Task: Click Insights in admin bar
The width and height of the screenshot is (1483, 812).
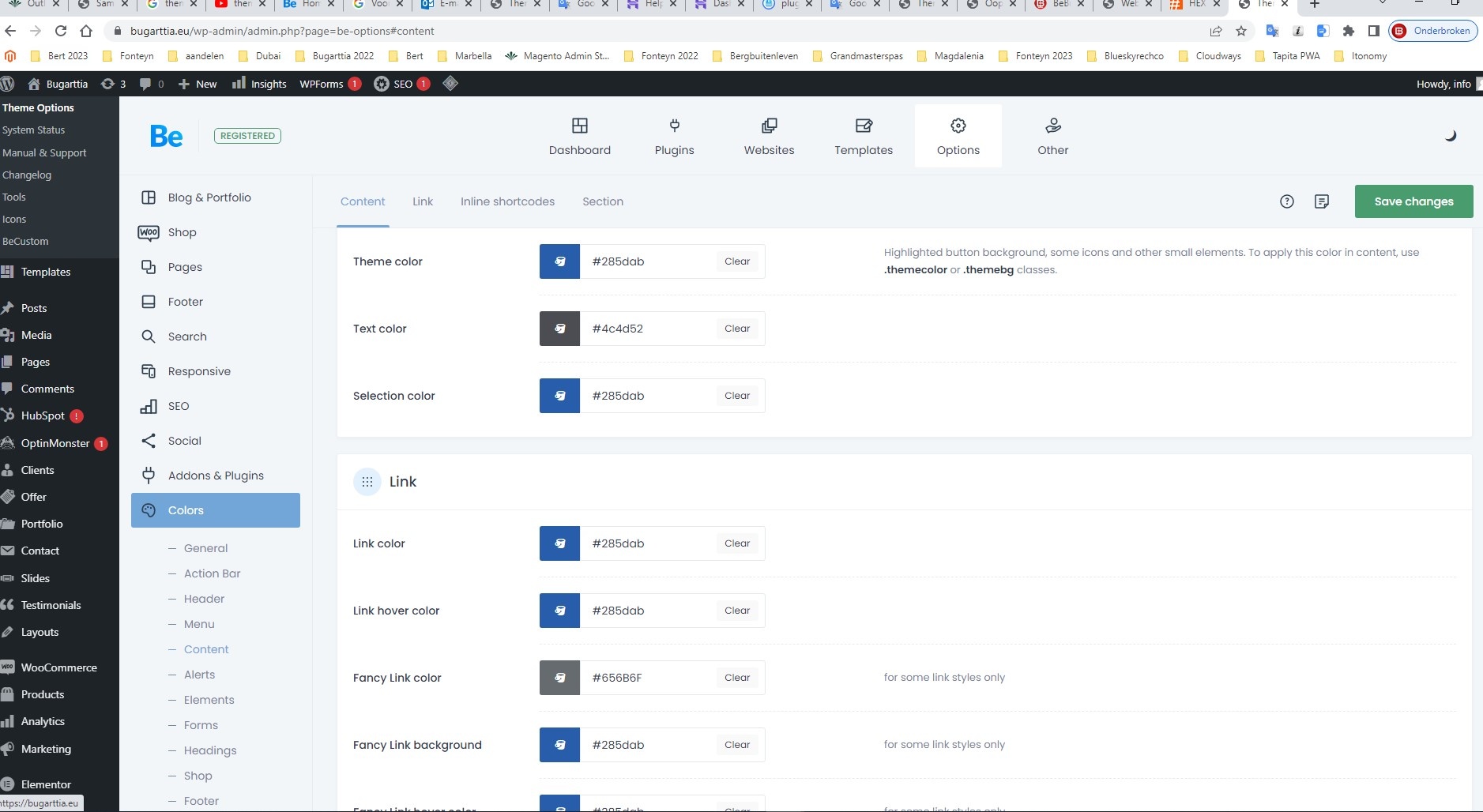Action: point(259,84)
